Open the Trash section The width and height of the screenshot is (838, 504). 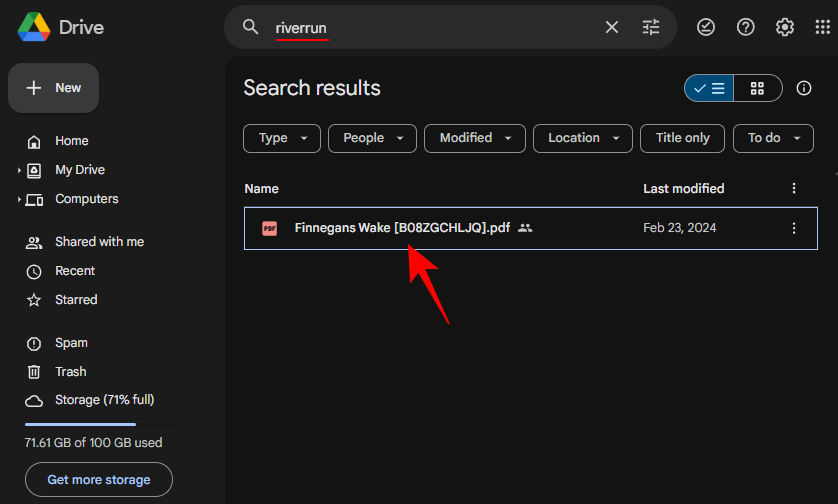pyautogui.click(x=71, y=372)
